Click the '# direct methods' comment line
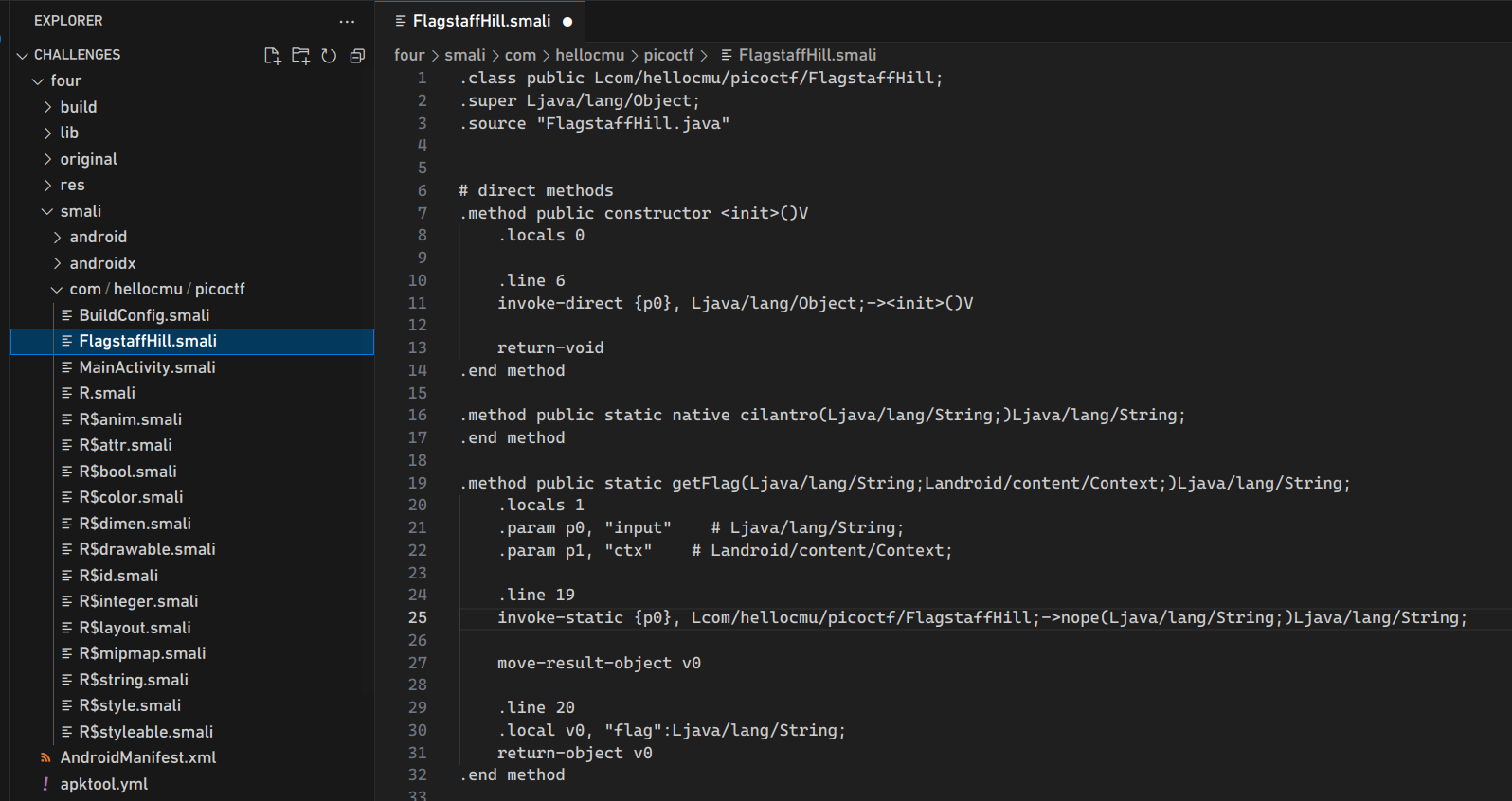1512x801 pixels. 536,191
